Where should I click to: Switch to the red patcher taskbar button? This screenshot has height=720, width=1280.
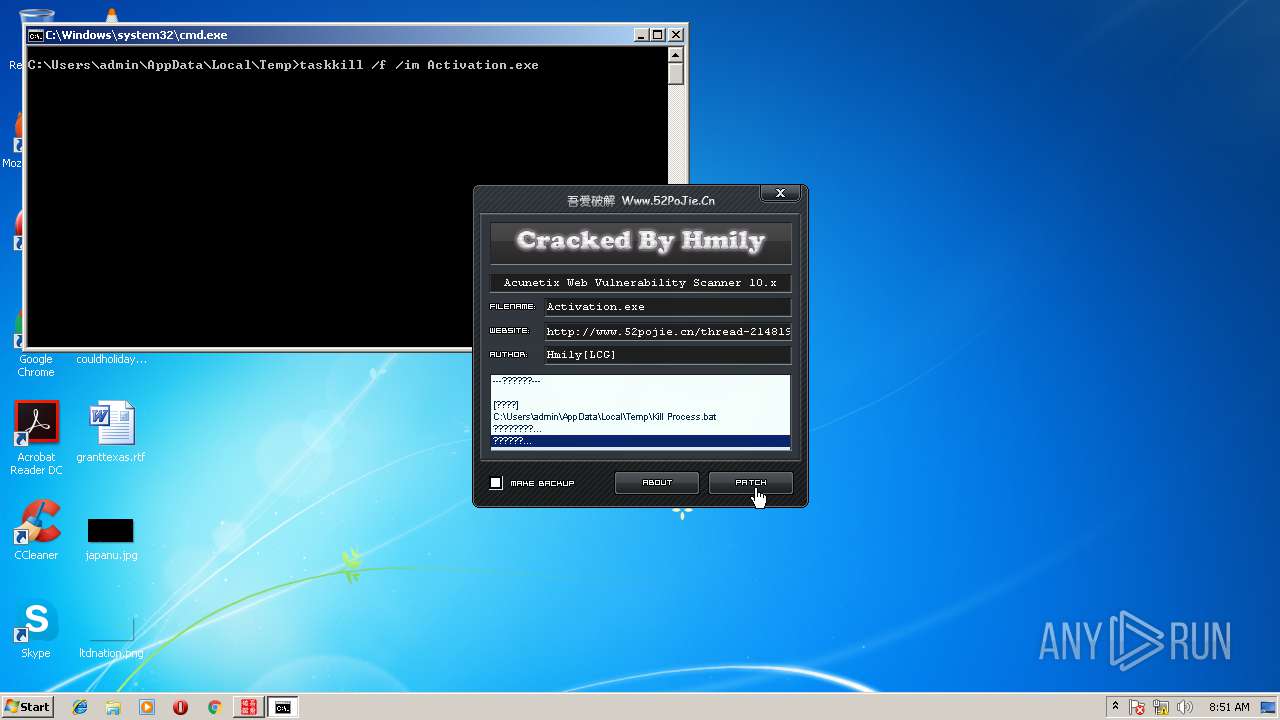point(248,707)
